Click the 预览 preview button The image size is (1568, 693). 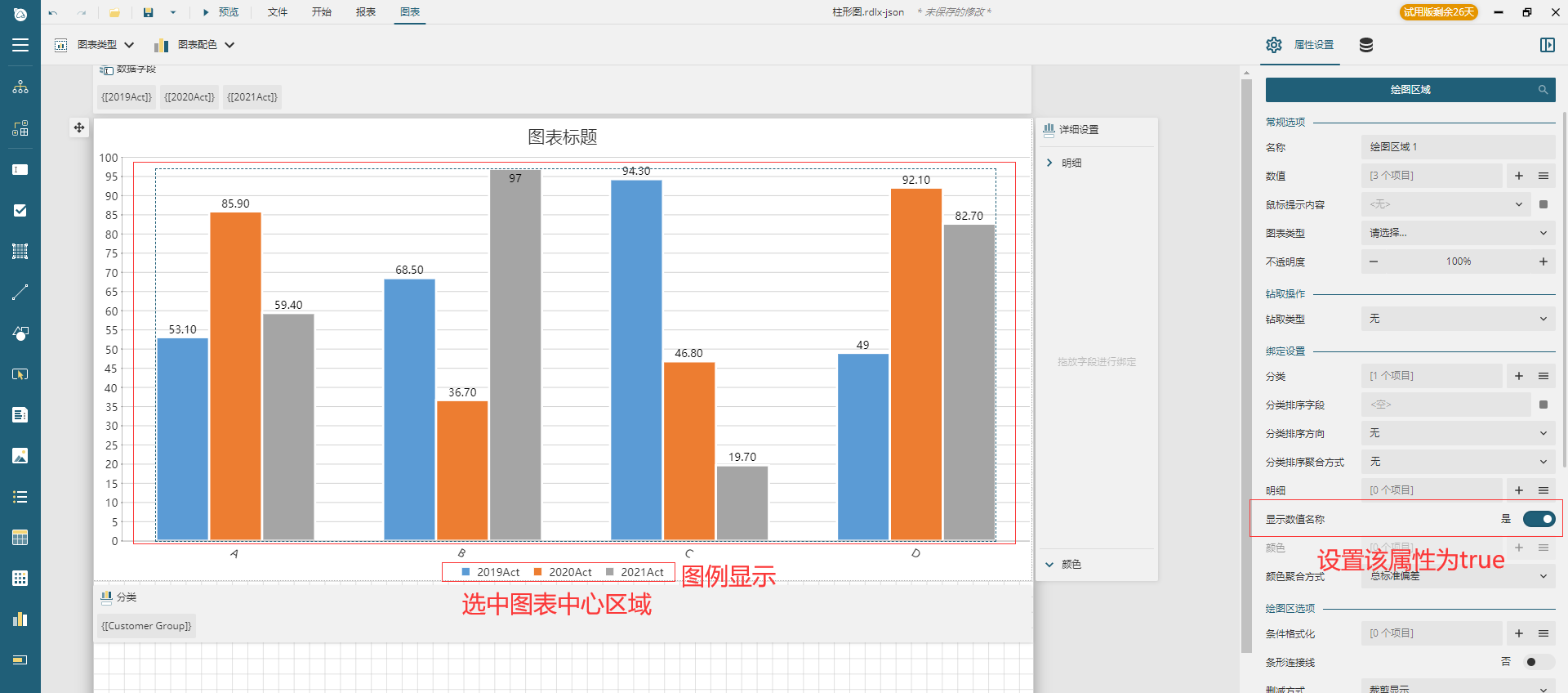[x=221, y=12]
